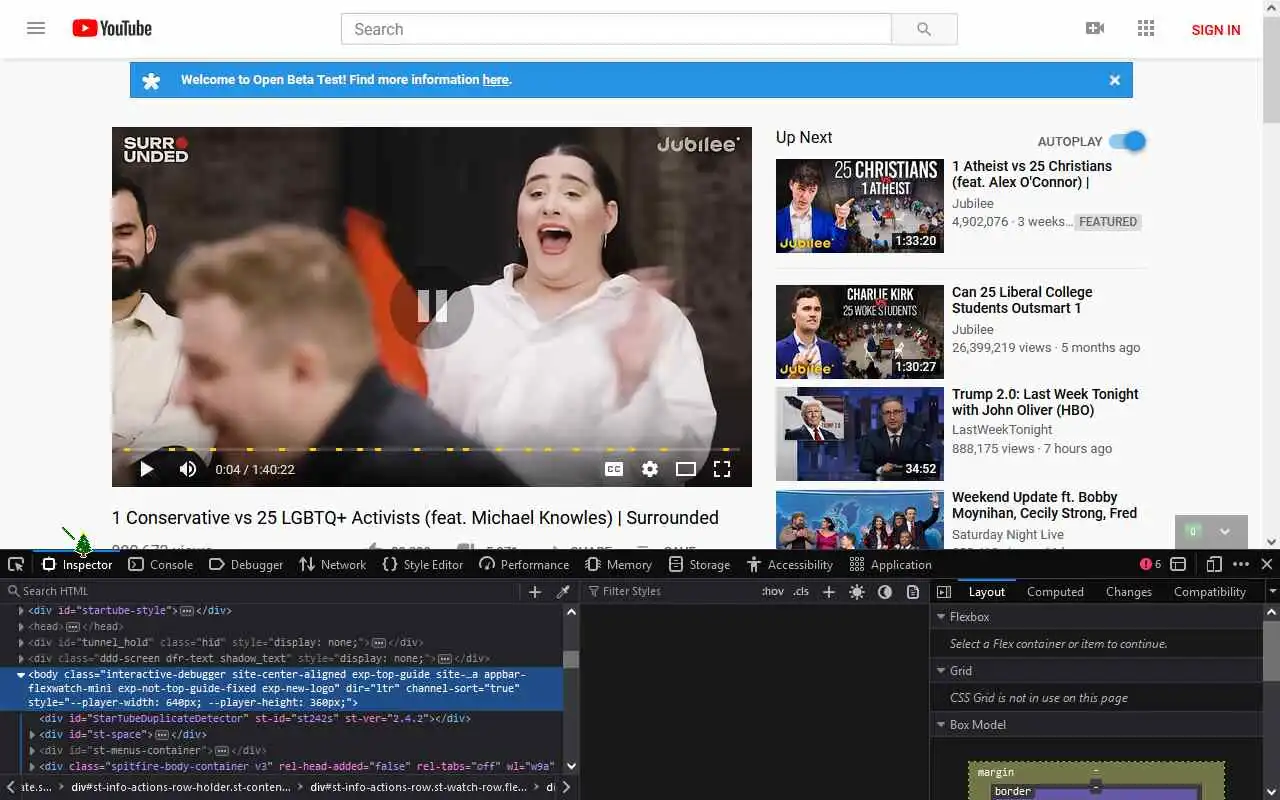Open the YouTube apps grid icon
Image resolution: width=1280 pixels, height=800 pixels.
1146,28
